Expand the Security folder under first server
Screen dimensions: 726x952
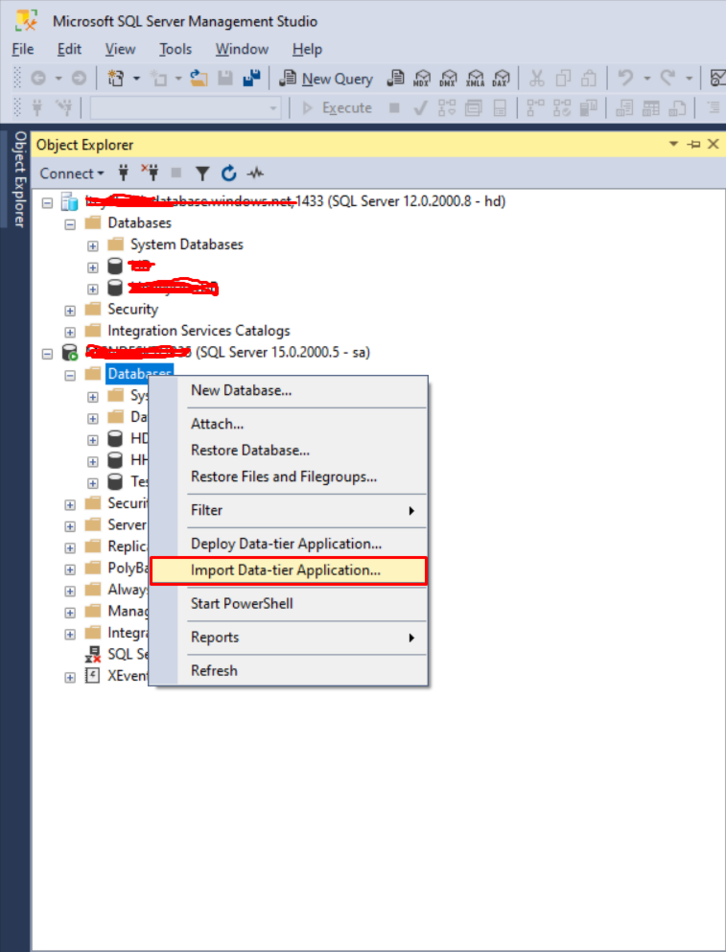tap(70, 310)
